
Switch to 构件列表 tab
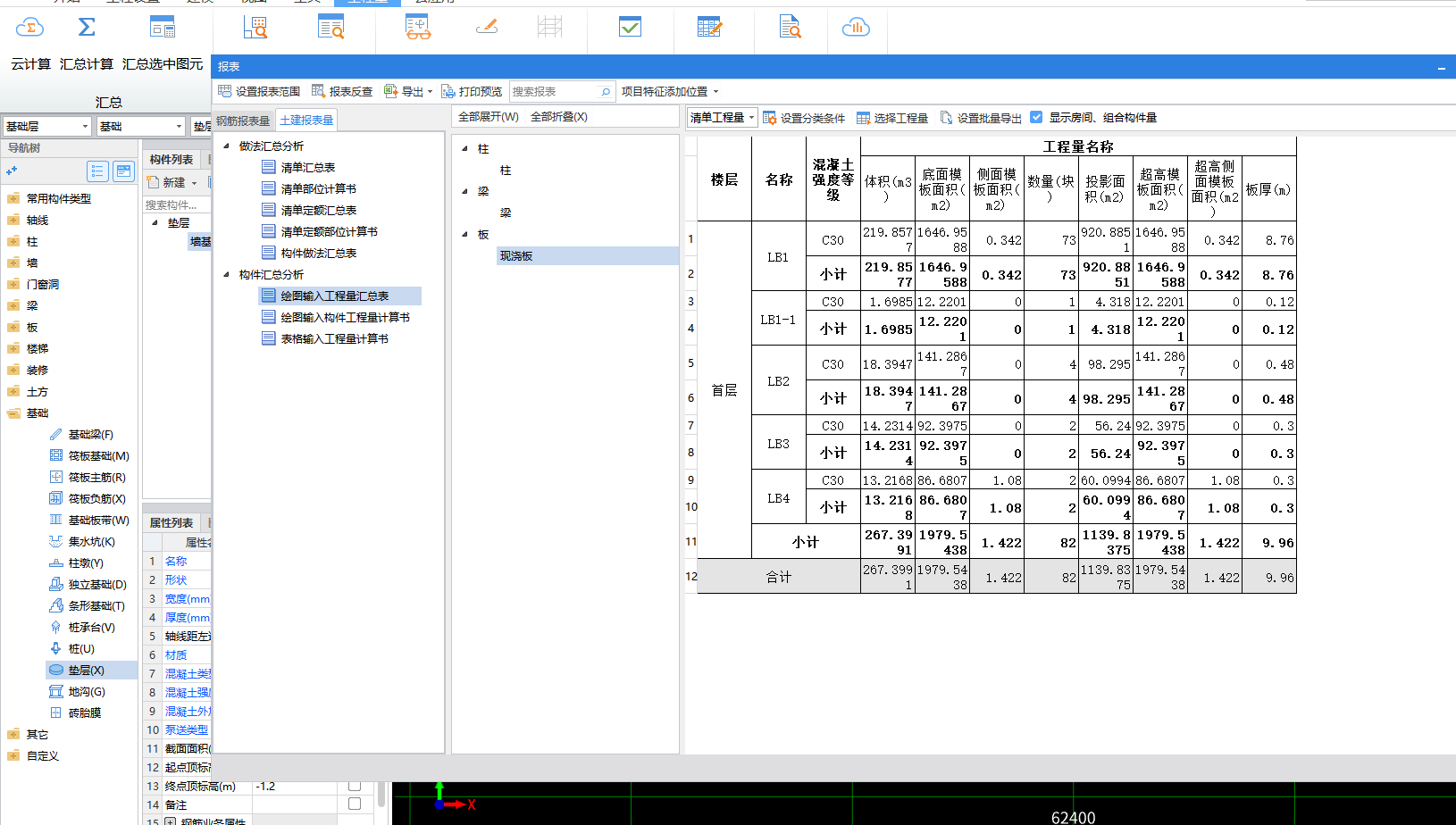(172, 159)
